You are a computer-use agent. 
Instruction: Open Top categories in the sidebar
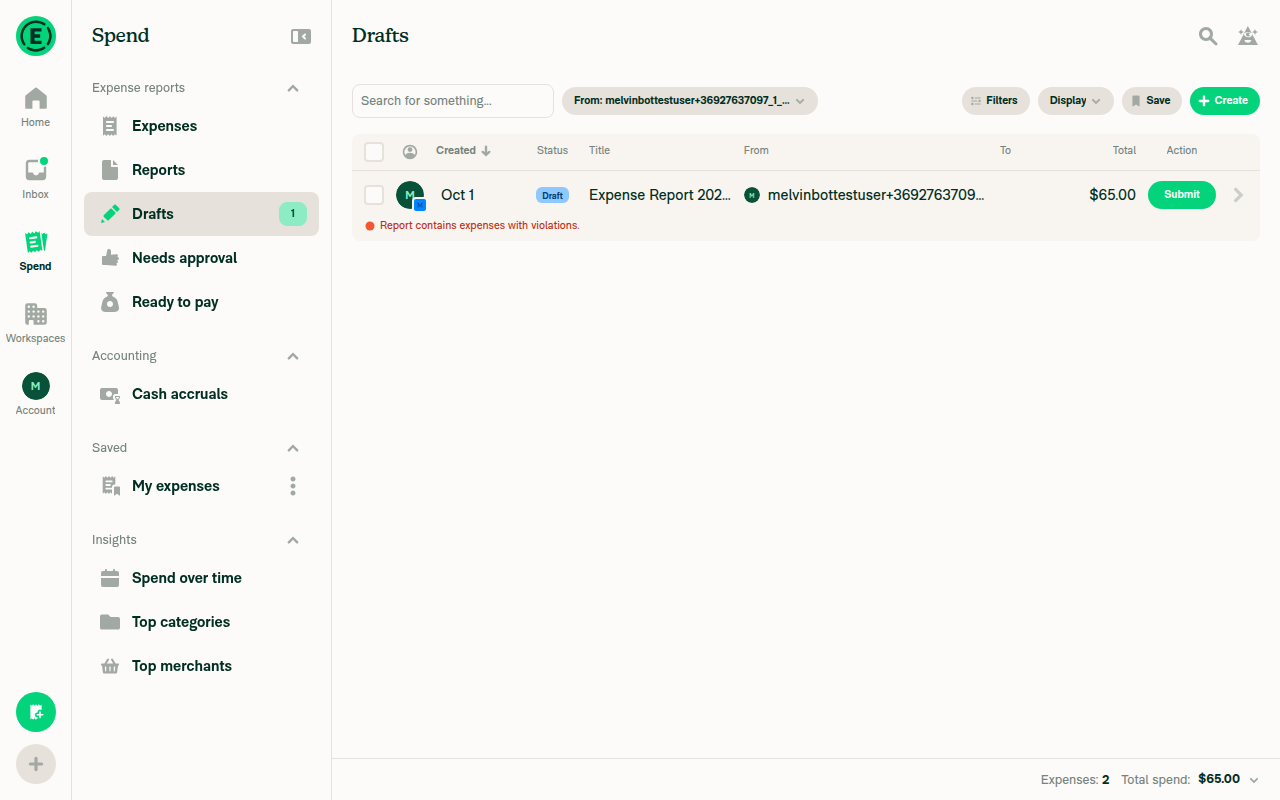pyautogui.click(x=201, y=622)
